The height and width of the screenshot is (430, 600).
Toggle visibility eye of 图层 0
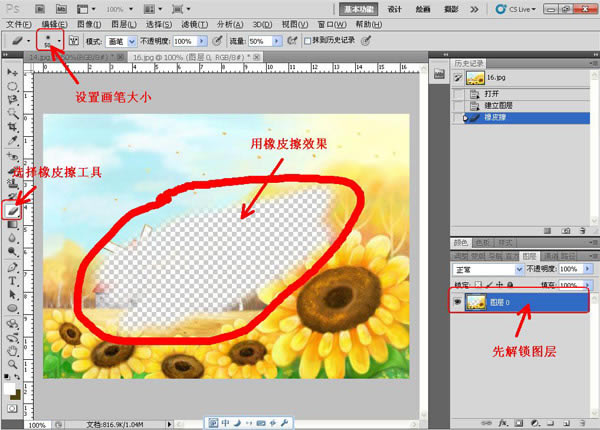coord(457,302)
